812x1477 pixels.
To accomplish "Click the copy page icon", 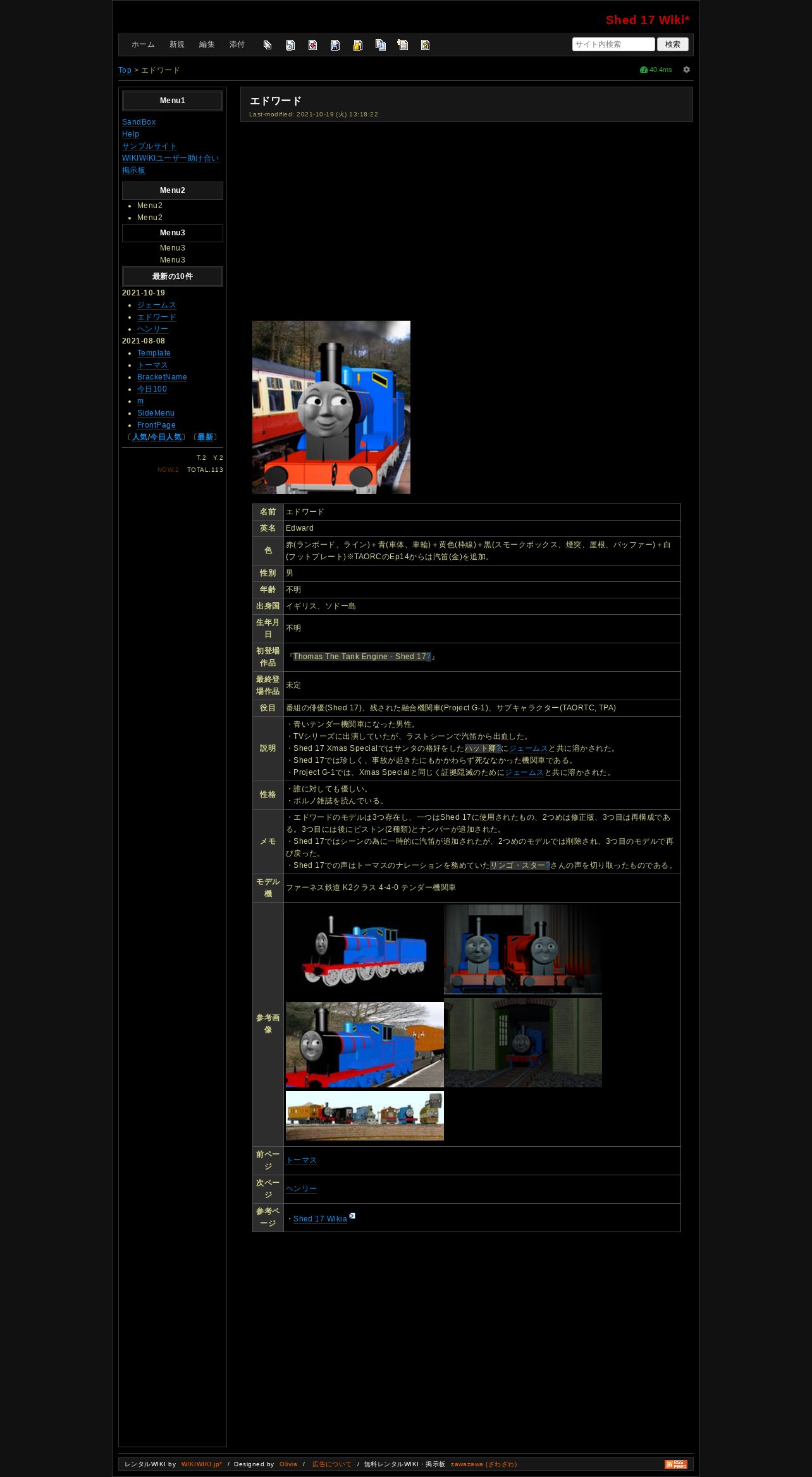I will pyautogui.click(x=380, y=45).
